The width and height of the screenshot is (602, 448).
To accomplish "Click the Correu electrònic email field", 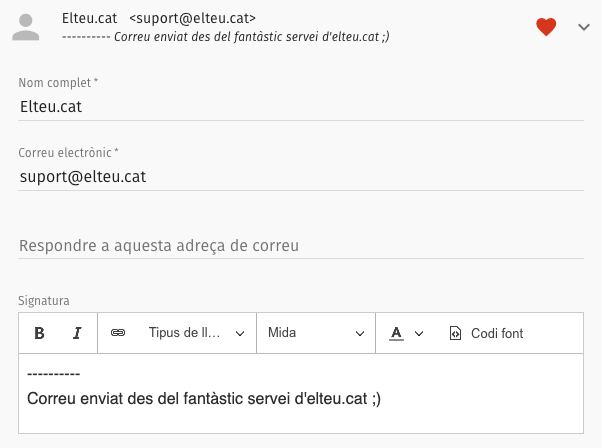I will coord(301,177).
